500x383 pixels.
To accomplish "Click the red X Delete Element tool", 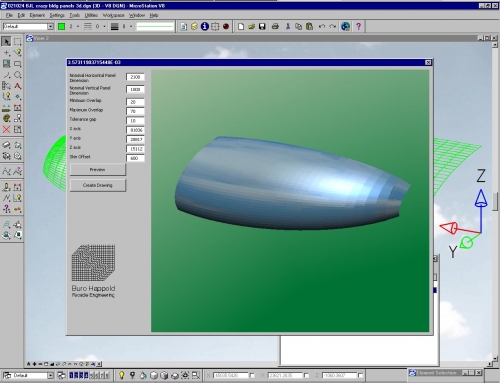I will pos(6,129).
